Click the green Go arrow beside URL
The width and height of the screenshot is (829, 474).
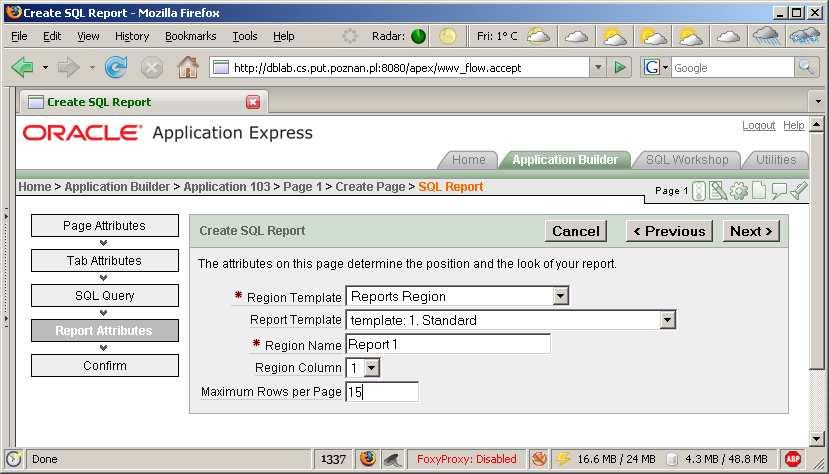tap(620, 67)
